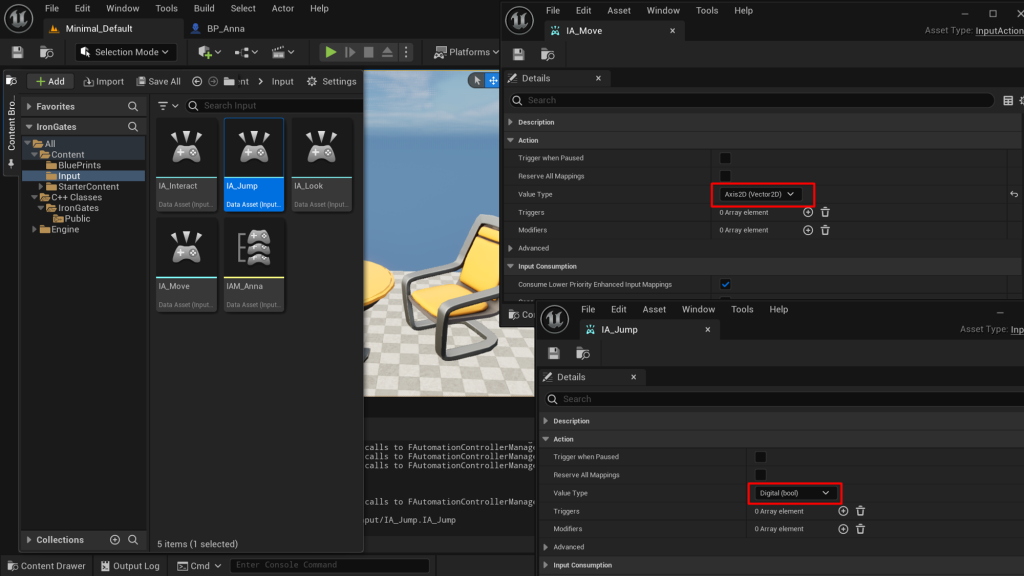Add element to Triggers array in IA_Move
Image resolution: width=1024 pixels, height=576 pixels.
point(808,212)
